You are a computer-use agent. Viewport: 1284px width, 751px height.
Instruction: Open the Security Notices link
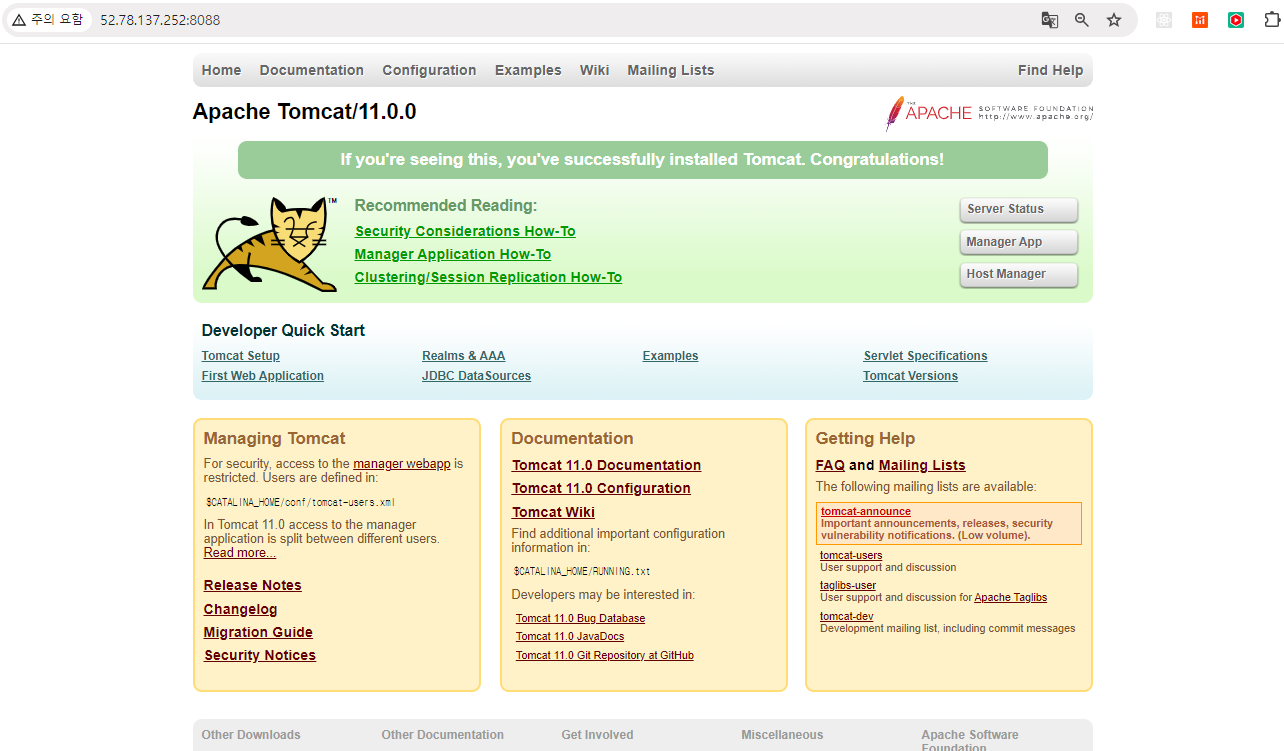[260, 655]
